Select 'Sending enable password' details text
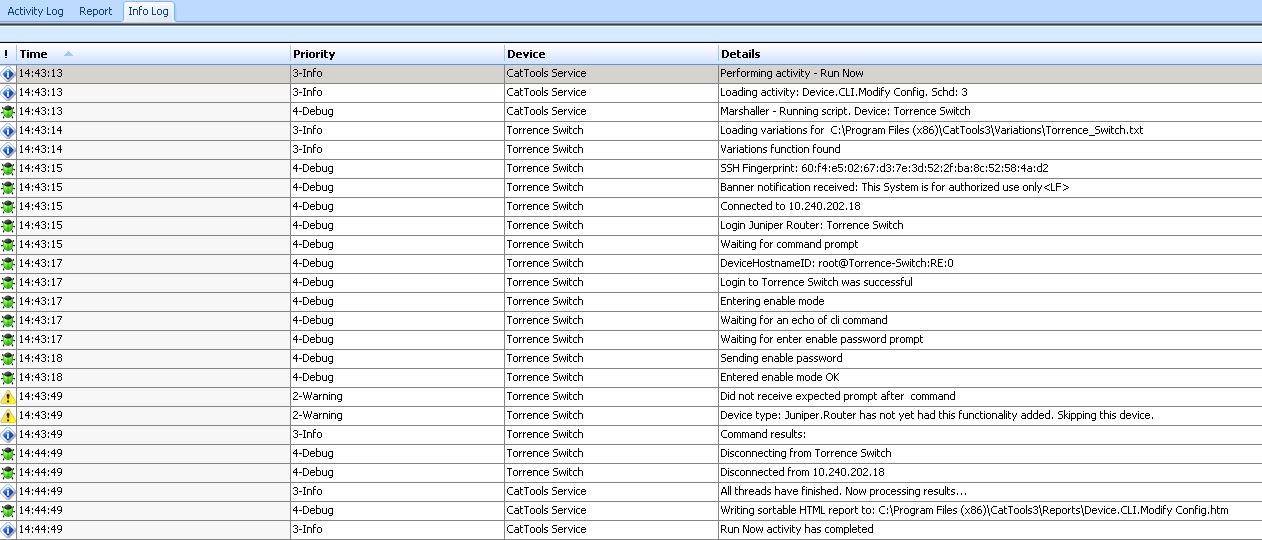1262x540 pixels. click(x=781, y=358)
